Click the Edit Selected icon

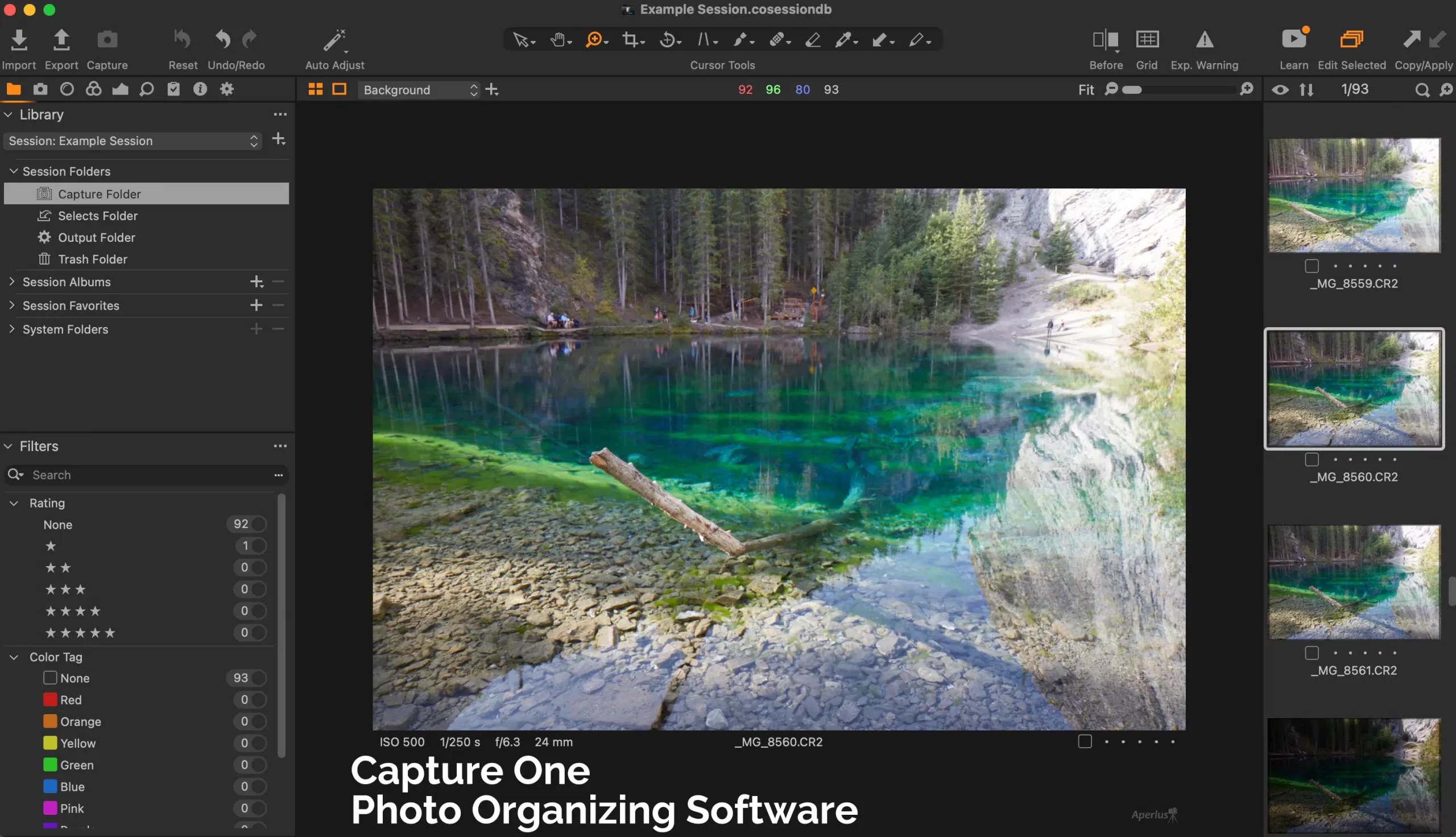[x=1351, y=40]
